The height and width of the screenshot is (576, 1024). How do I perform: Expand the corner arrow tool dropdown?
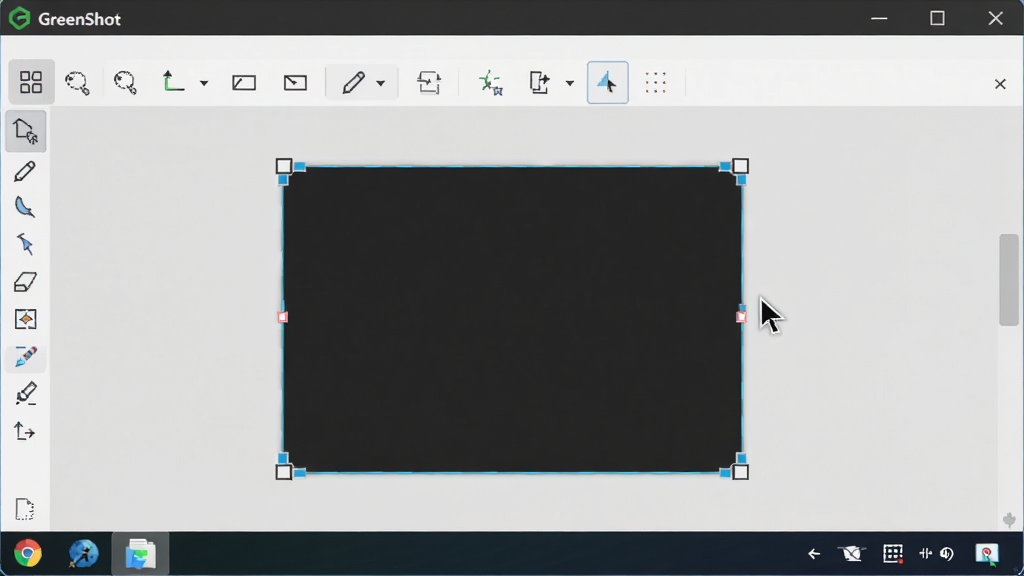[x=204, y=84]
